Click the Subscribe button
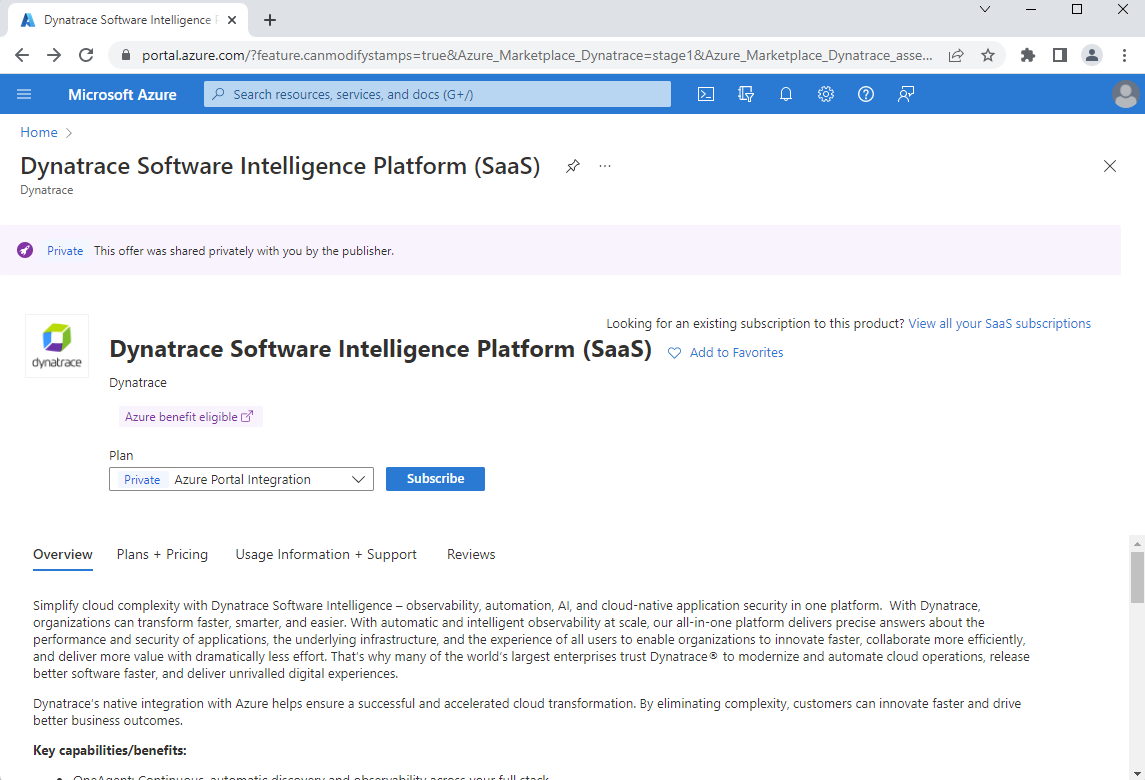Image resolution: width=1145 pixels, height=780 pixels. [x=435, y=479]
